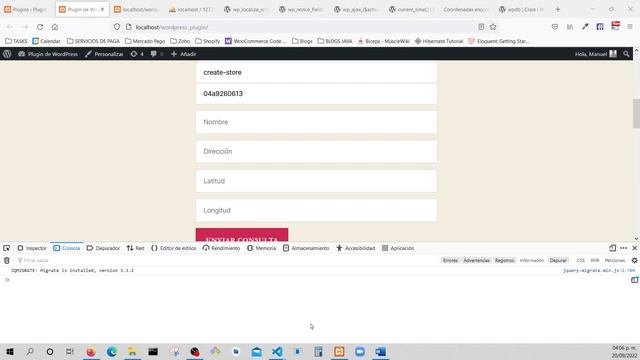Open devtools more options ellipsis
This screenshot has height=360, width=640.
[624, 248]
